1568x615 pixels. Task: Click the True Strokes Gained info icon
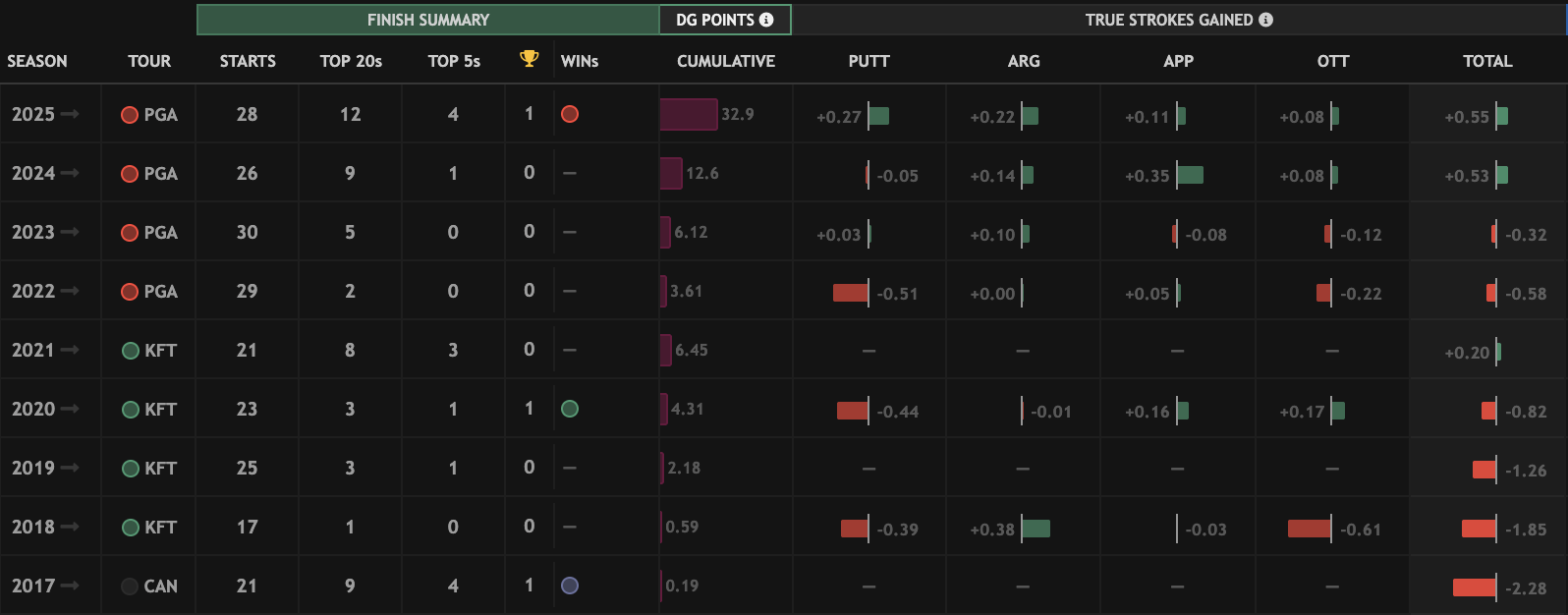coord(1265,20)
